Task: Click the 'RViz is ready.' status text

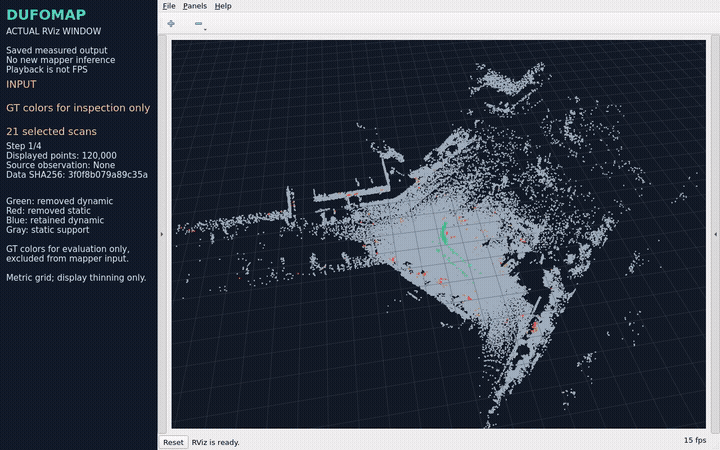Action: [x=215, y=442]
